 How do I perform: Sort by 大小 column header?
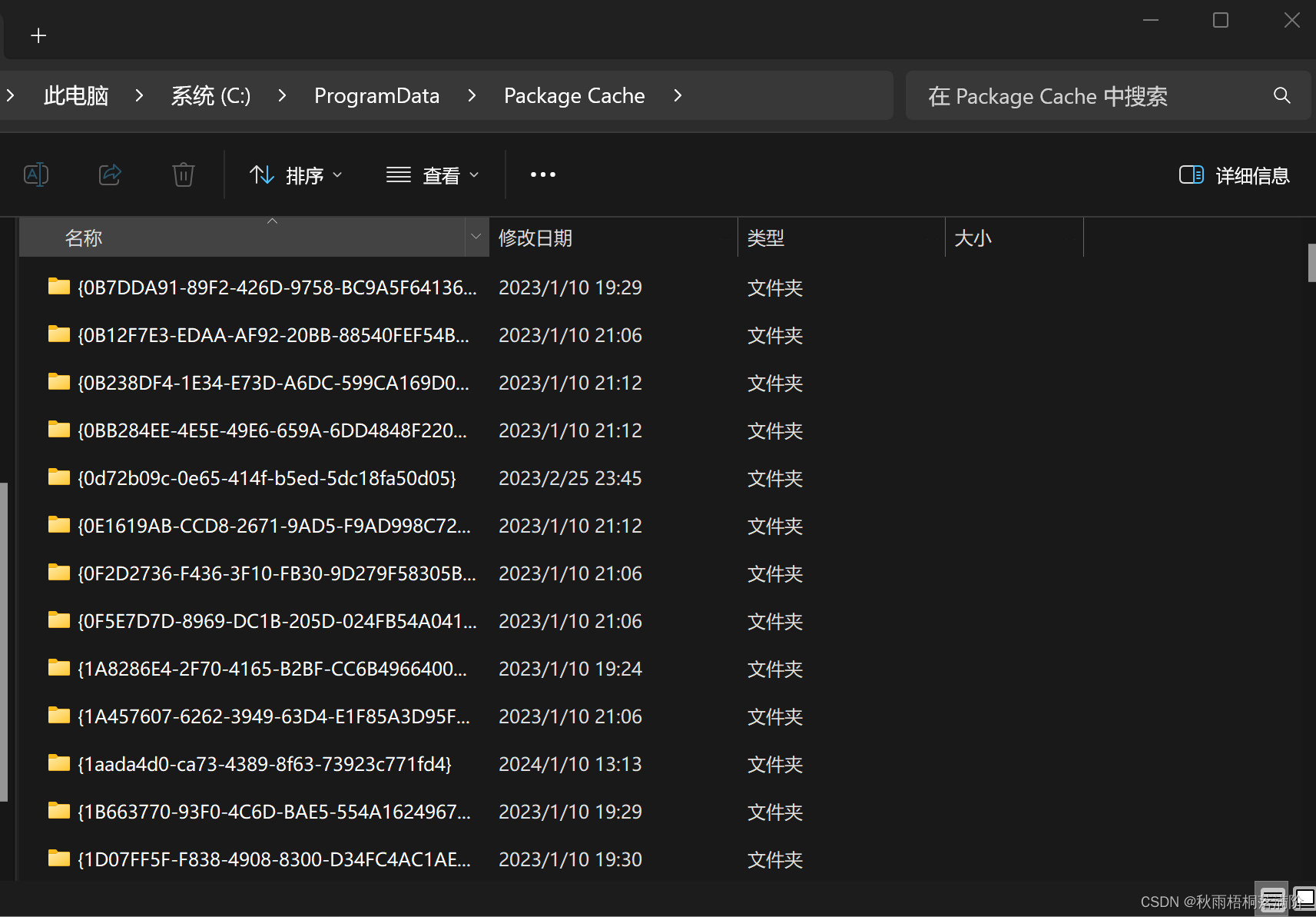tap(1014, 238)
